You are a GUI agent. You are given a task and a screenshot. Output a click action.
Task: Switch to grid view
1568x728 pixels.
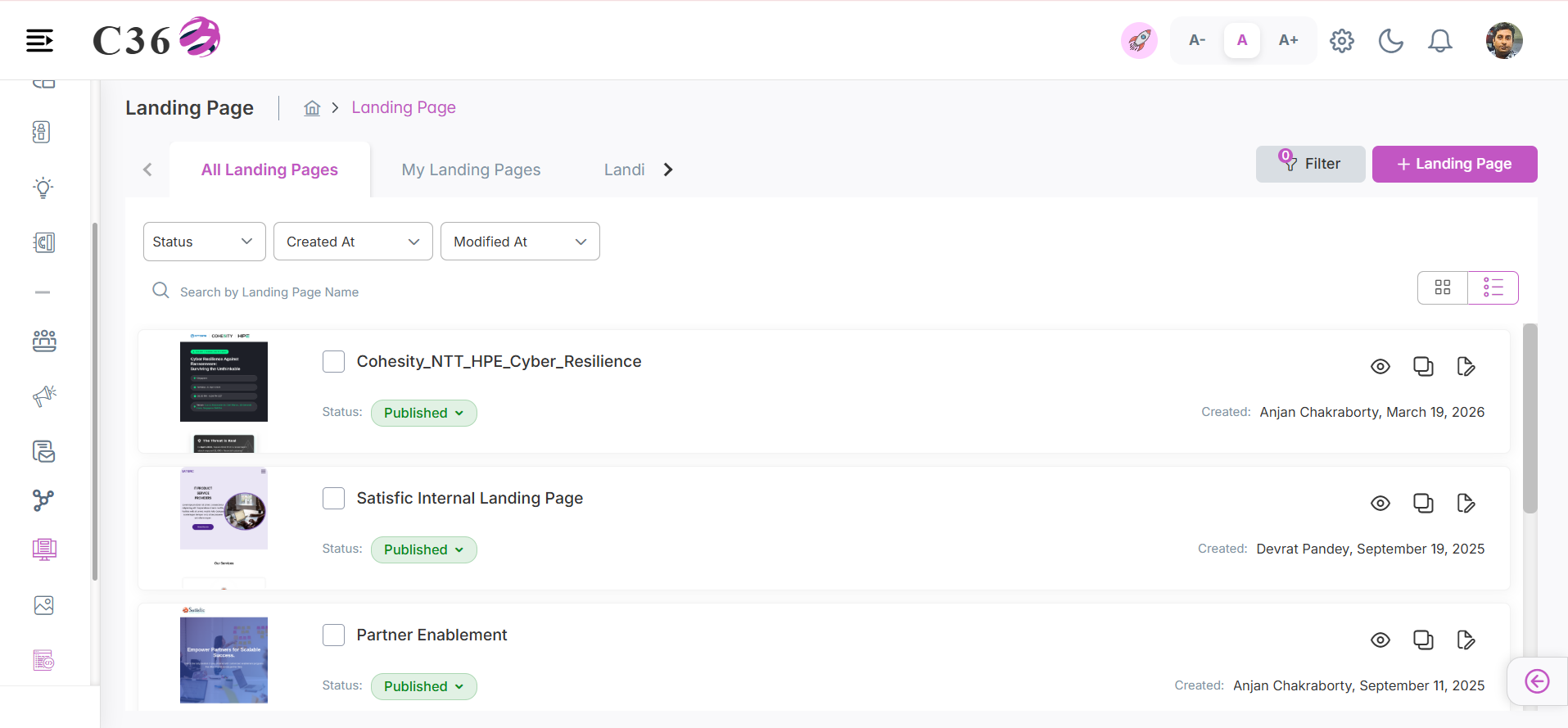pyautogui.click(x=1443, y=287)
